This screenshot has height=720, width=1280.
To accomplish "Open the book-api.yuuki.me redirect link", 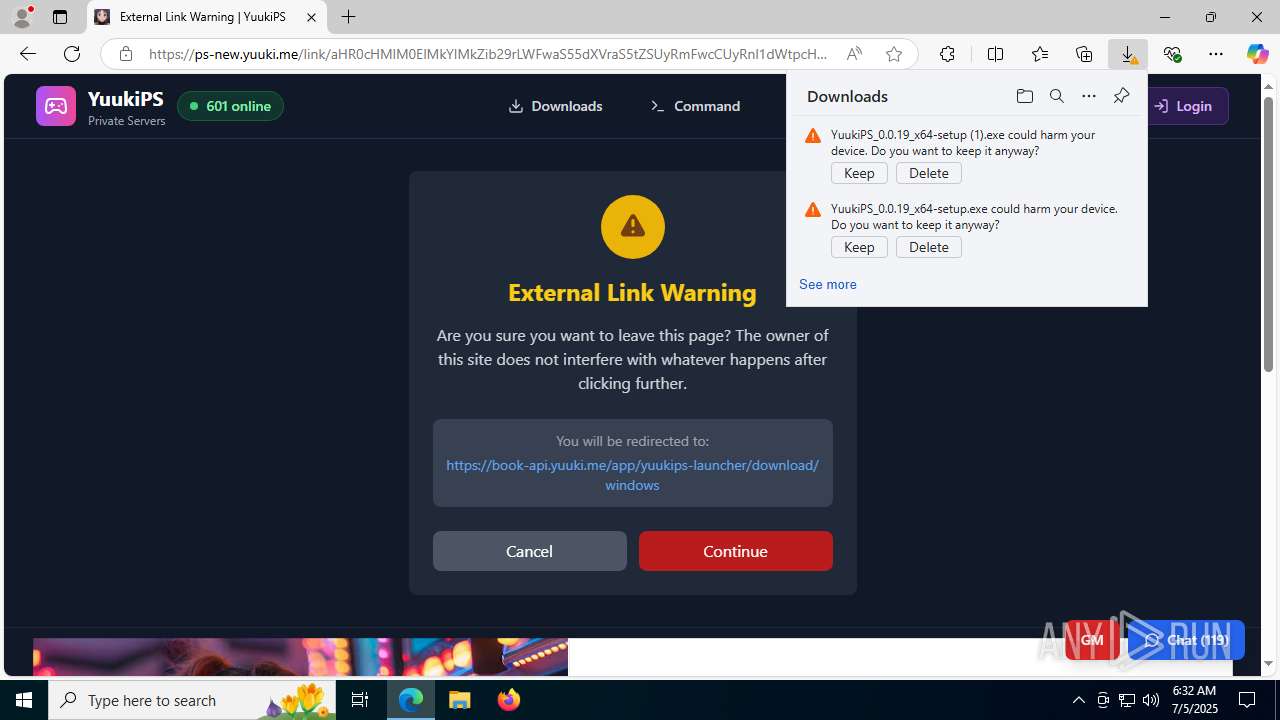I will click(x=632, y=475).
